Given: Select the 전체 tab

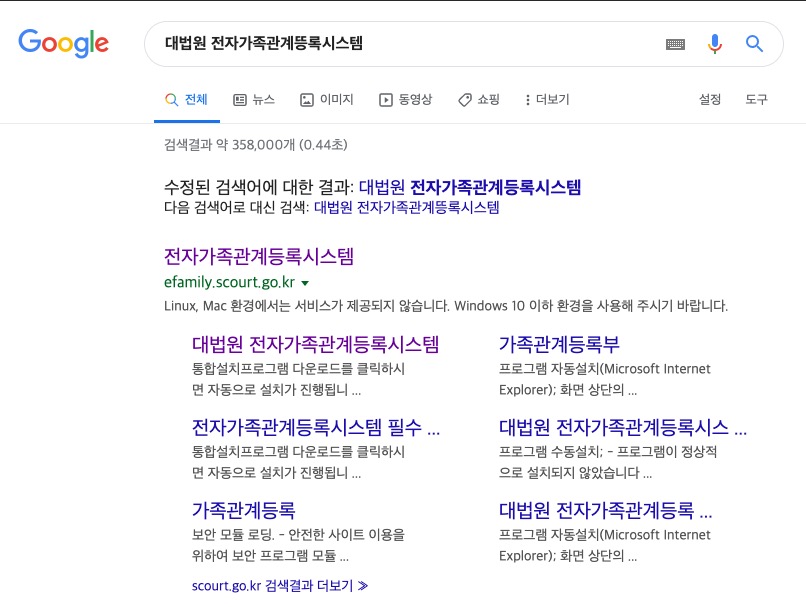Looking at the screenshot, I should 187,100.
